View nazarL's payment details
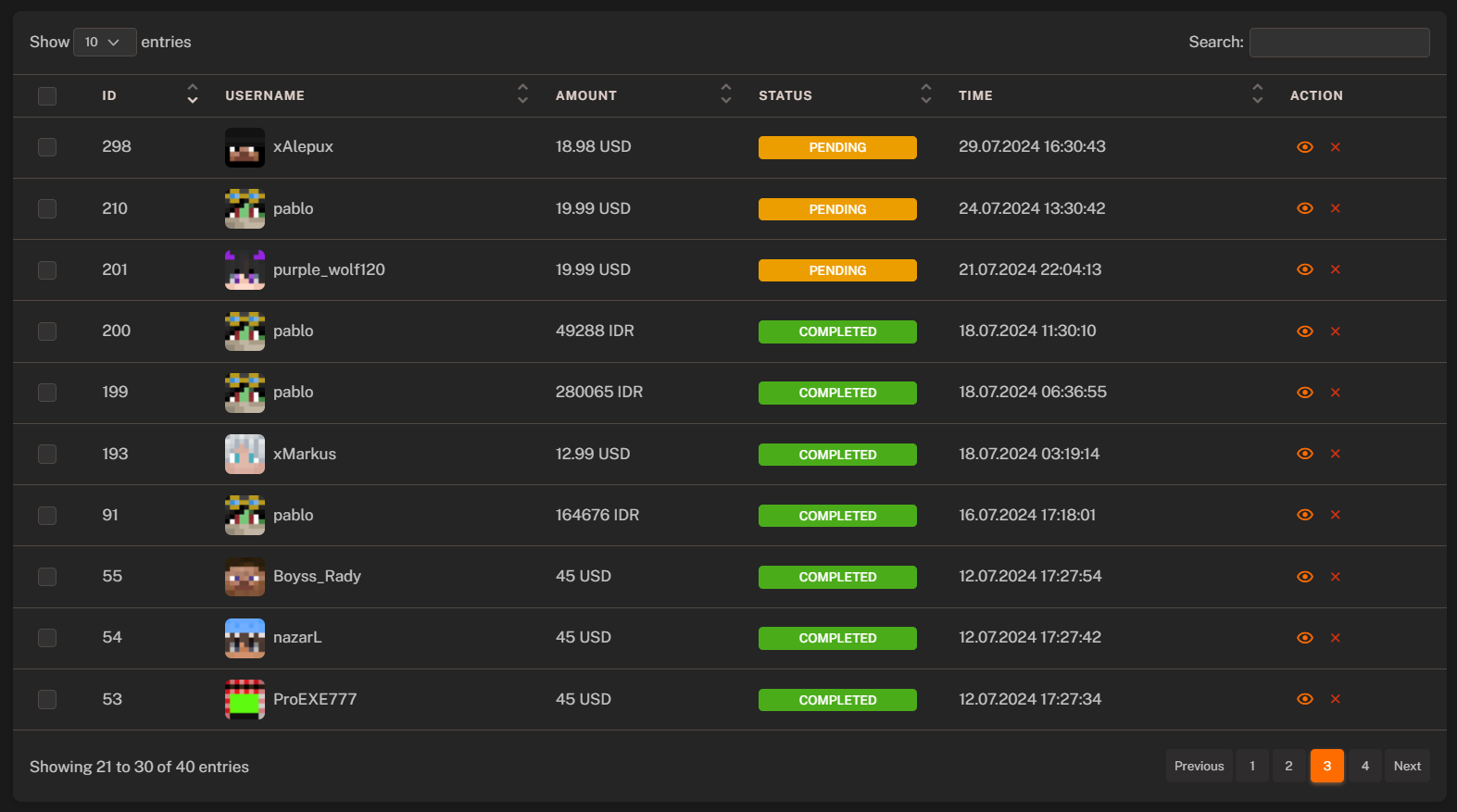This screenshot has height=812, width=1457. pos(1305,638)
